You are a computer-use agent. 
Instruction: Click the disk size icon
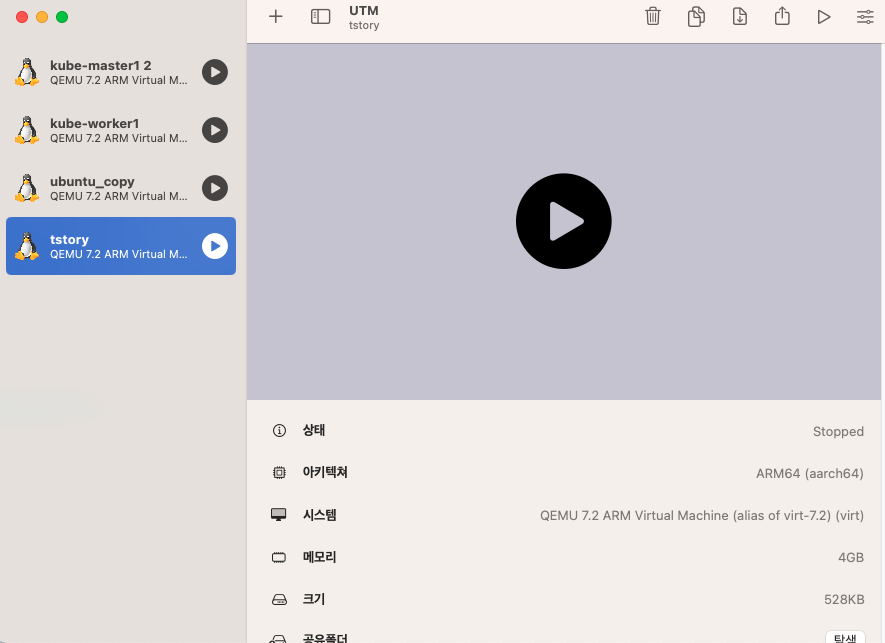[x=279, y=600]
